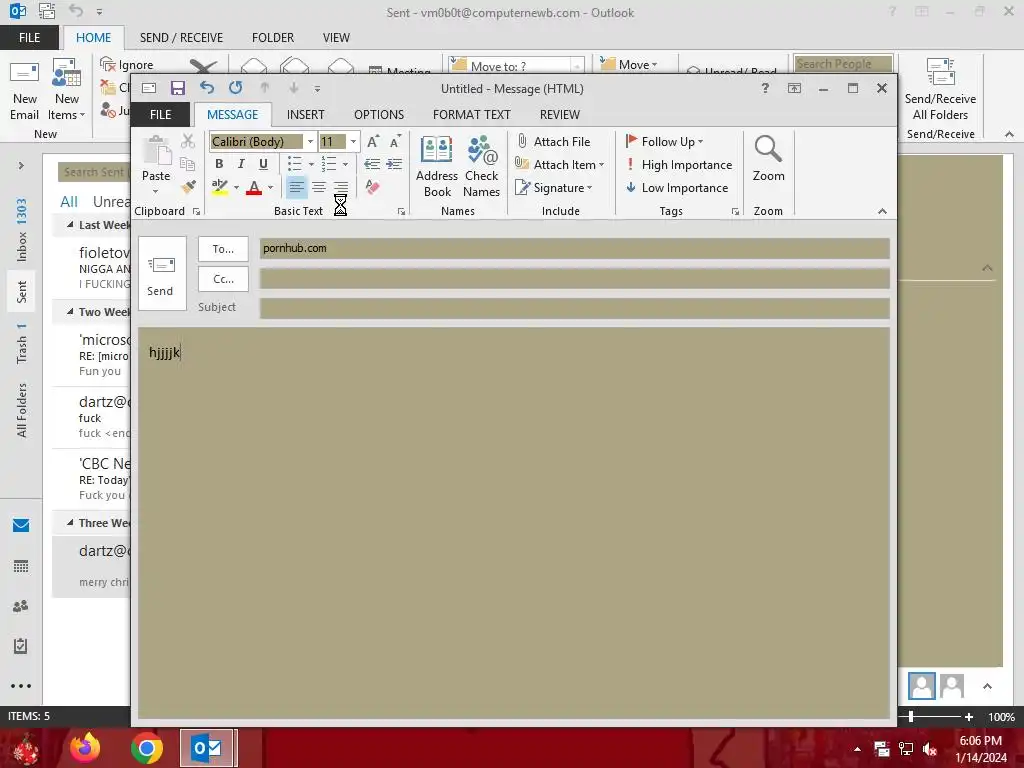
Task: Open the font size 11 dropdown
Action: pos(353,142)
